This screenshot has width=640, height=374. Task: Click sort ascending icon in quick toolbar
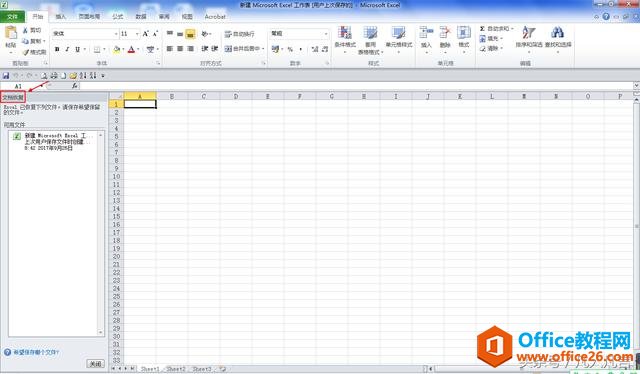pos(83,76)
